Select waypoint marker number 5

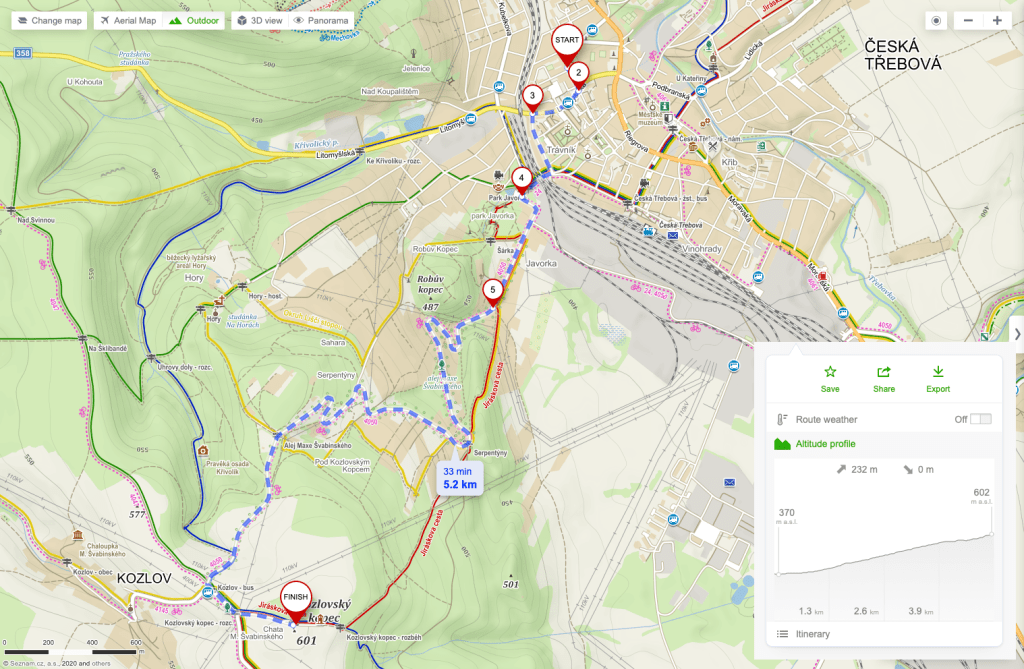(493, 293)
